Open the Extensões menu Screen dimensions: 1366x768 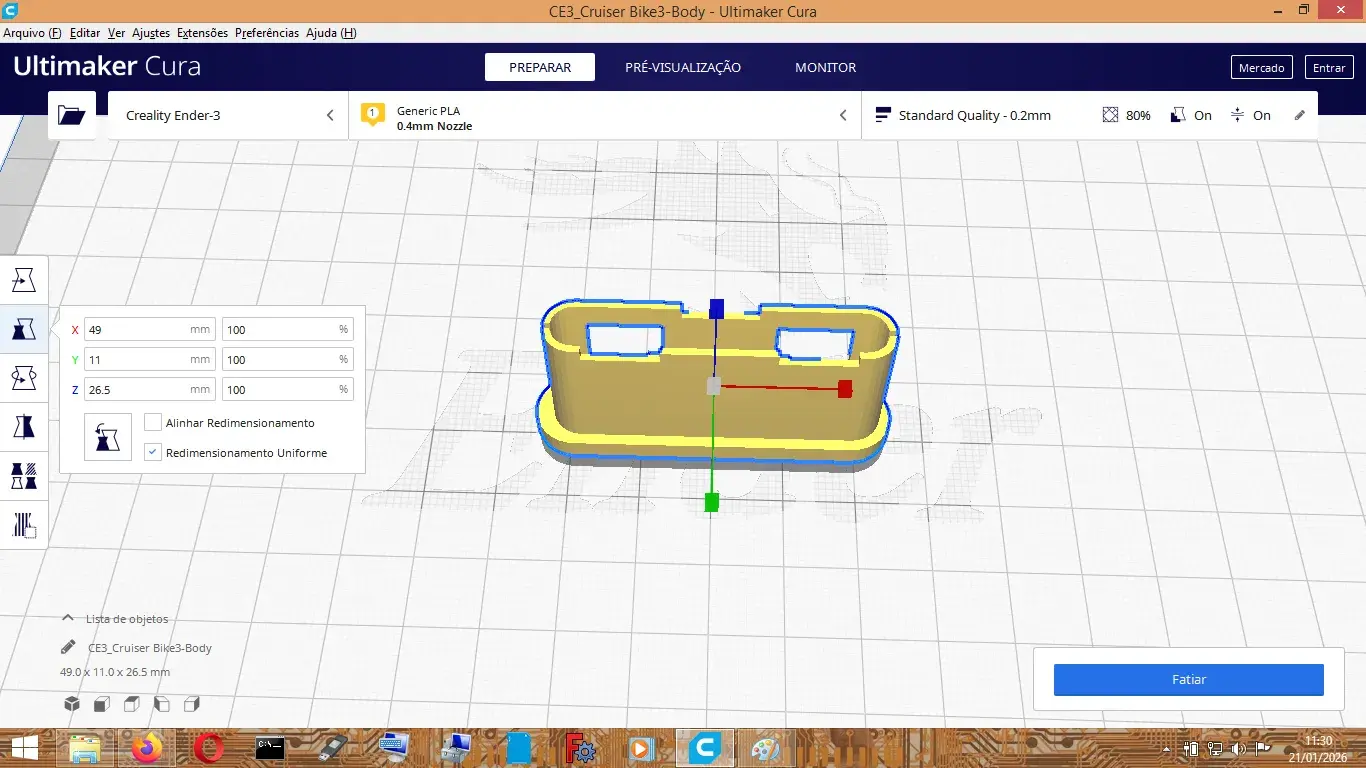point(203,33)
